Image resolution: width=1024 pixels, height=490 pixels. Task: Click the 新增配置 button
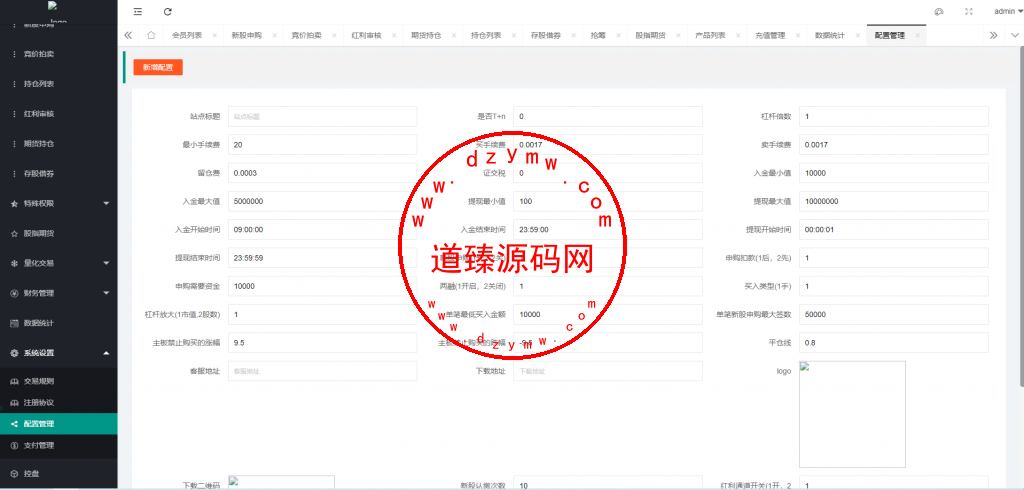pos(158,67)
